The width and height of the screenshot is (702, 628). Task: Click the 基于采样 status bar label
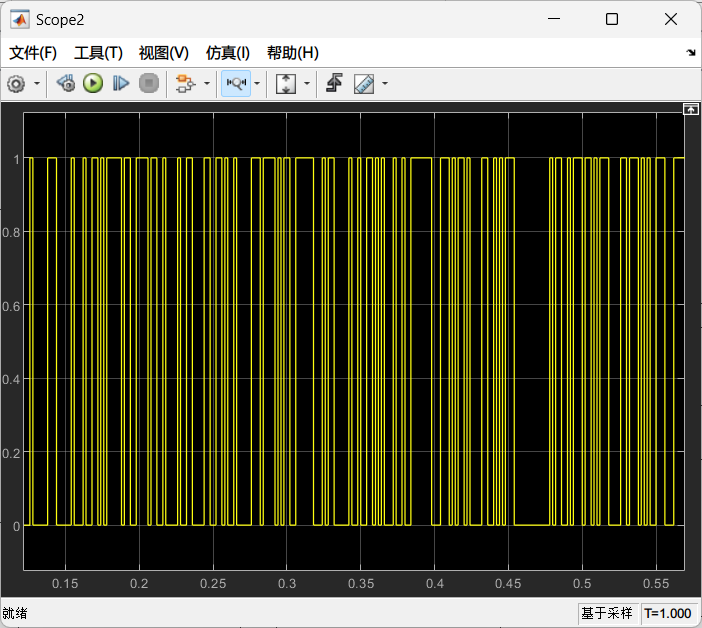coord(607,613)
